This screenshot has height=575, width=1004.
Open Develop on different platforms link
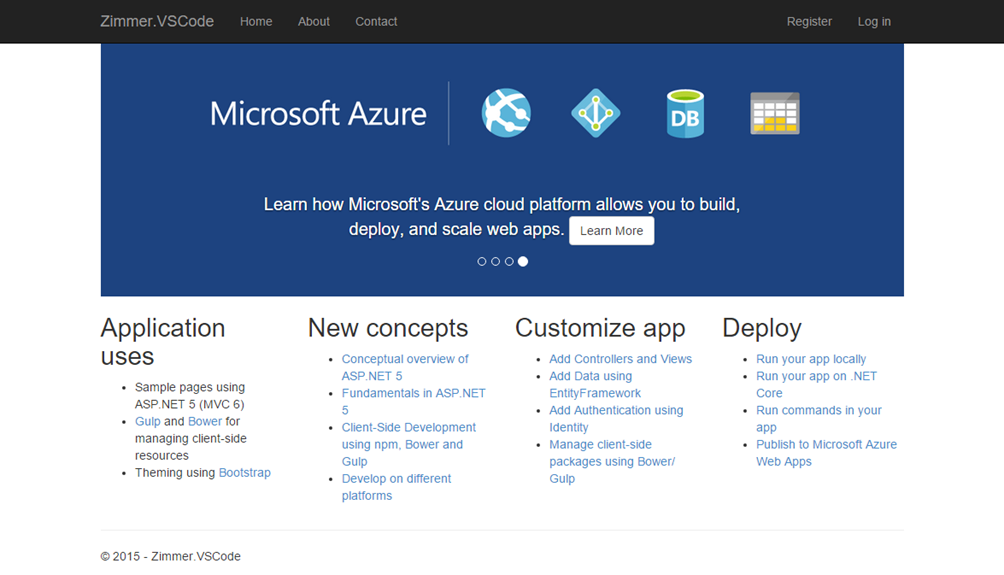pos(396,487)
